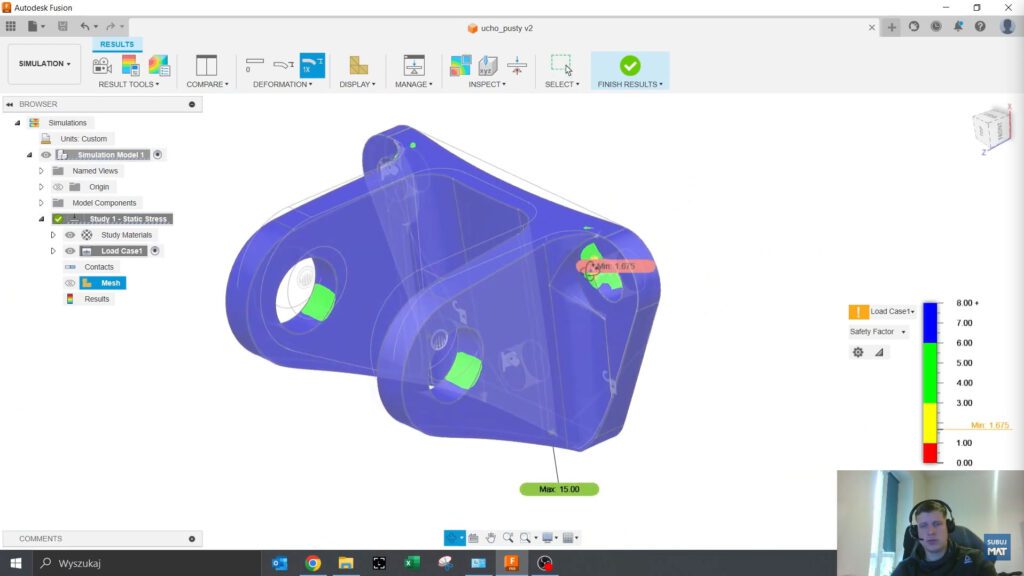Open the Select menu

(564, 84)
